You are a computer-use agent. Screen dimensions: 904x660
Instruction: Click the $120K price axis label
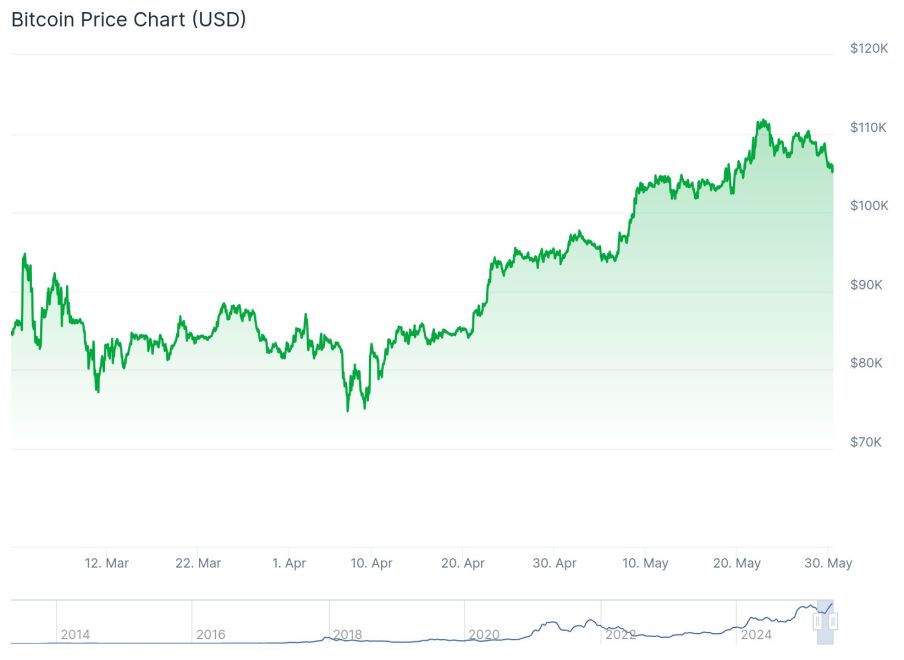coord(868,48)
